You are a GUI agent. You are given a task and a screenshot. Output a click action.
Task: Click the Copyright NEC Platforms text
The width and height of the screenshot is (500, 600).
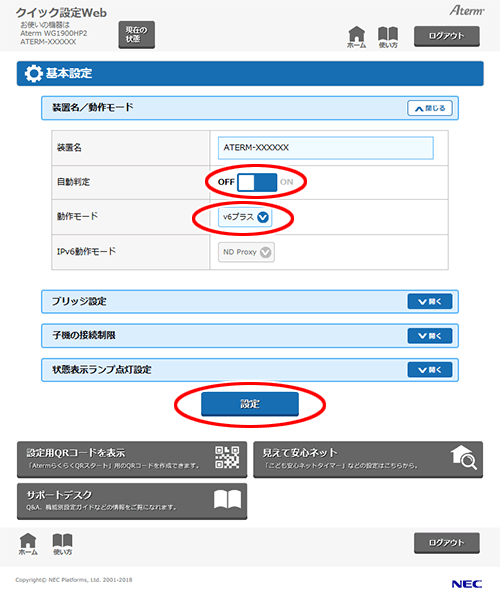pos(74,580)
